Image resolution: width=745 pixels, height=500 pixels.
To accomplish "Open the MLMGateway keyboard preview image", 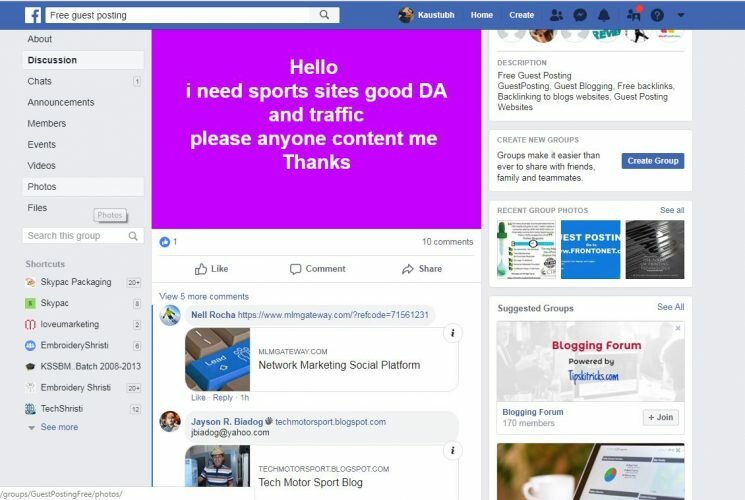I will click(x=218, y=359).
